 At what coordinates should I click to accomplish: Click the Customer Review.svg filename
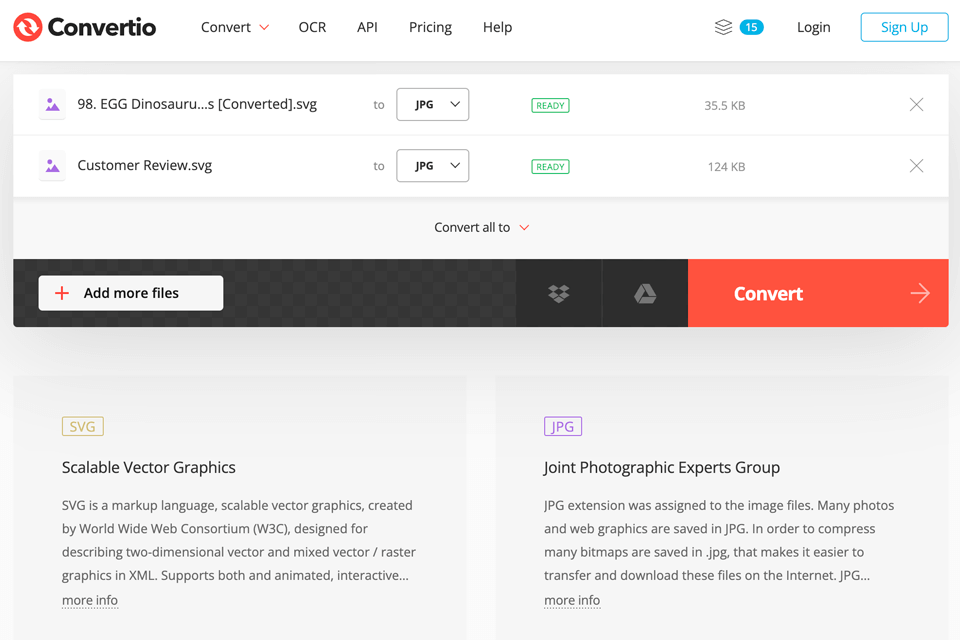144,165
